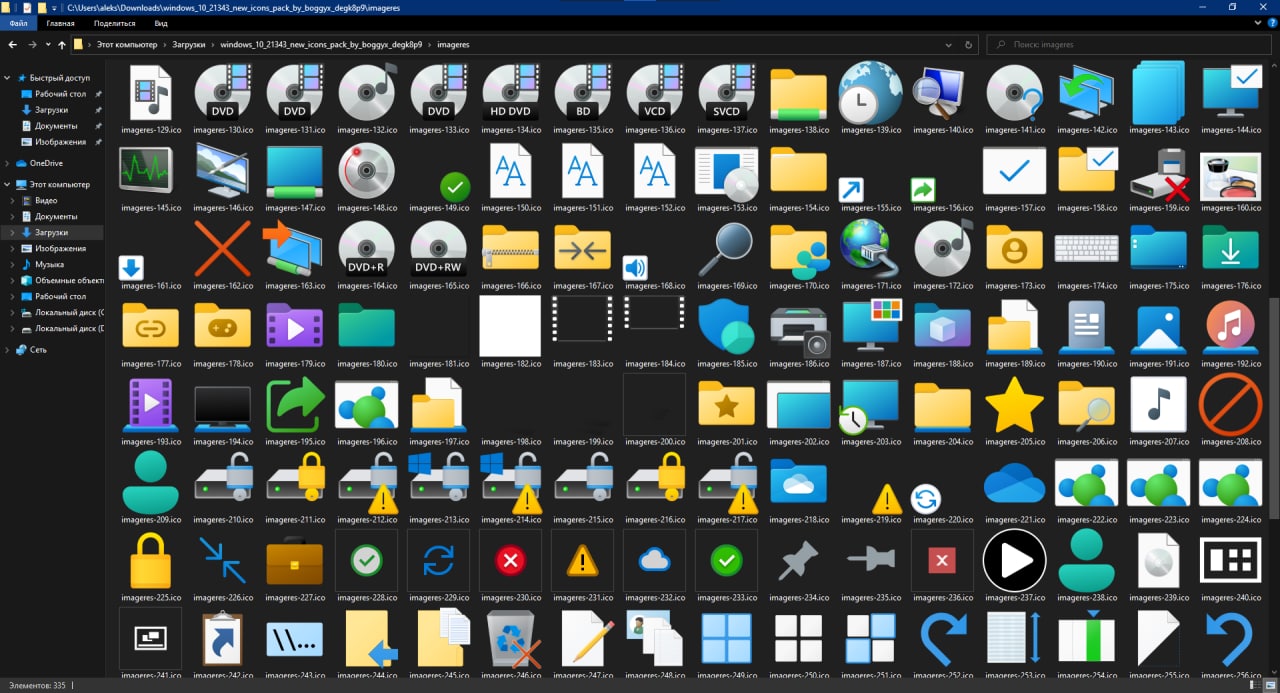Select the red X icon imageres-162.ico
This screenshot has width=1280, height=693.
pyautogui.click(x=223, y=248)
